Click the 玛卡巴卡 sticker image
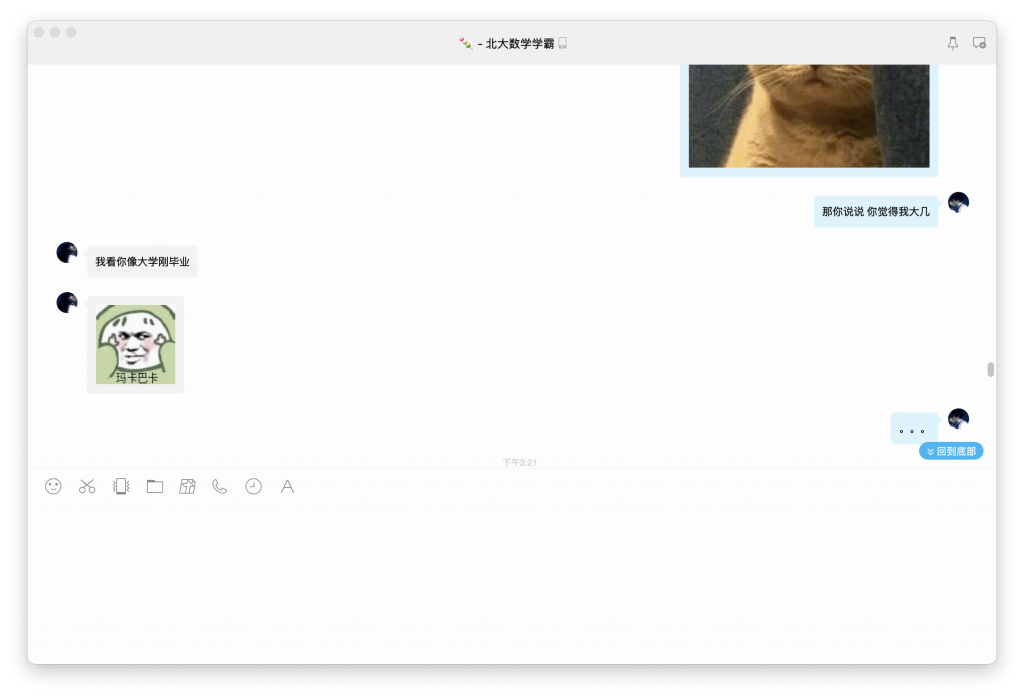 coord(135,345)
